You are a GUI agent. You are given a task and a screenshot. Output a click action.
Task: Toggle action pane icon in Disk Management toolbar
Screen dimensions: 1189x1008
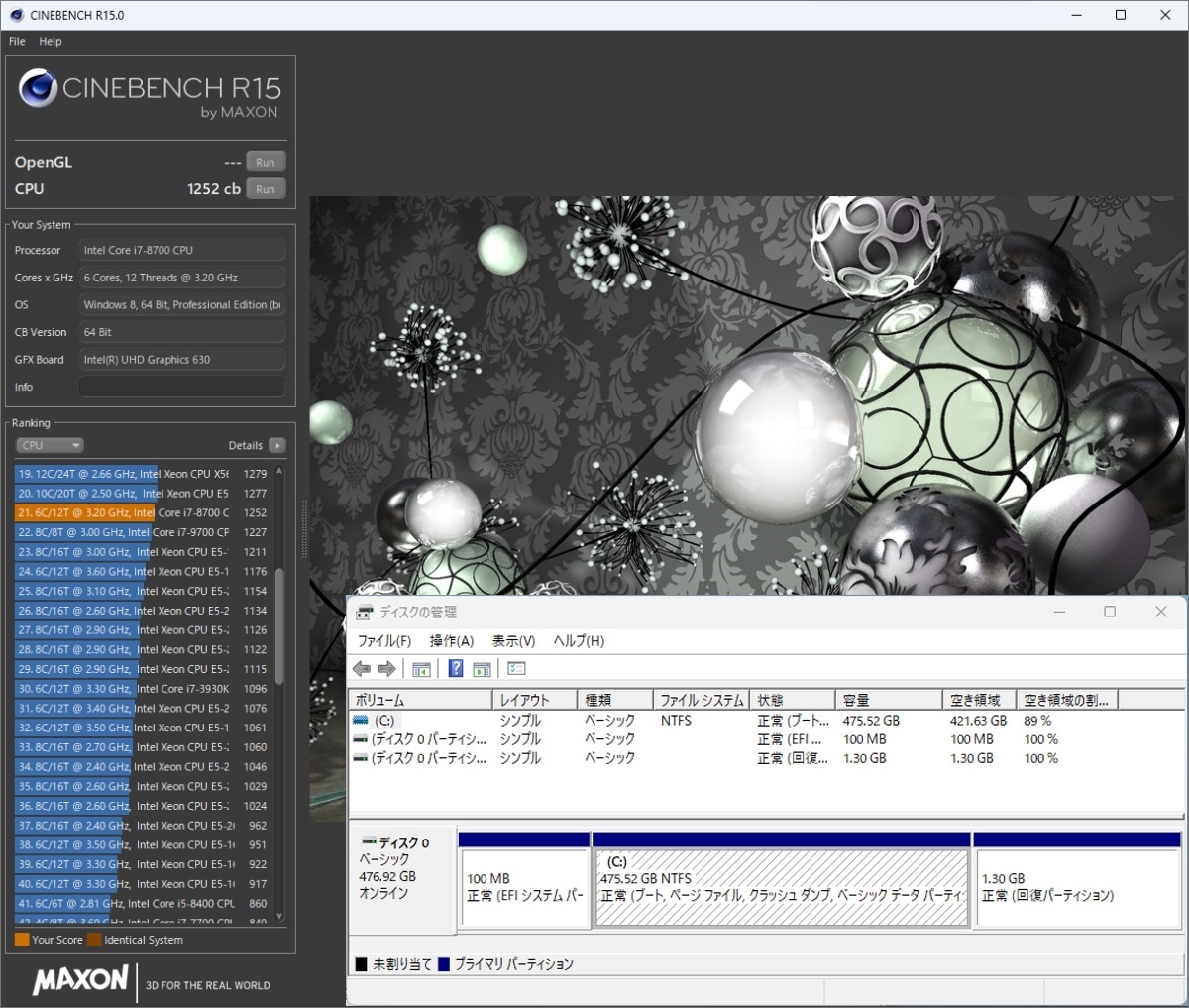click(x=483, y=669)
